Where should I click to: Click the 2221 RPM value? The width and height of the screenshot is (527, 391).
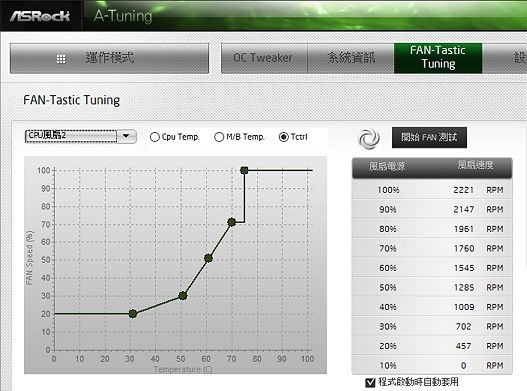pyautogui.click(x=463, y=190)
